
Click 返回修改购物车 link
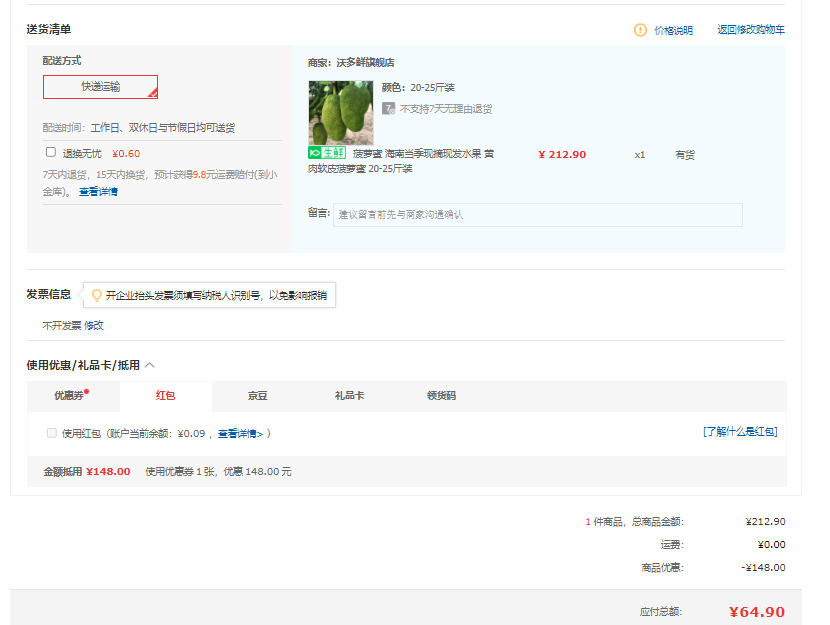click(751, 30)
